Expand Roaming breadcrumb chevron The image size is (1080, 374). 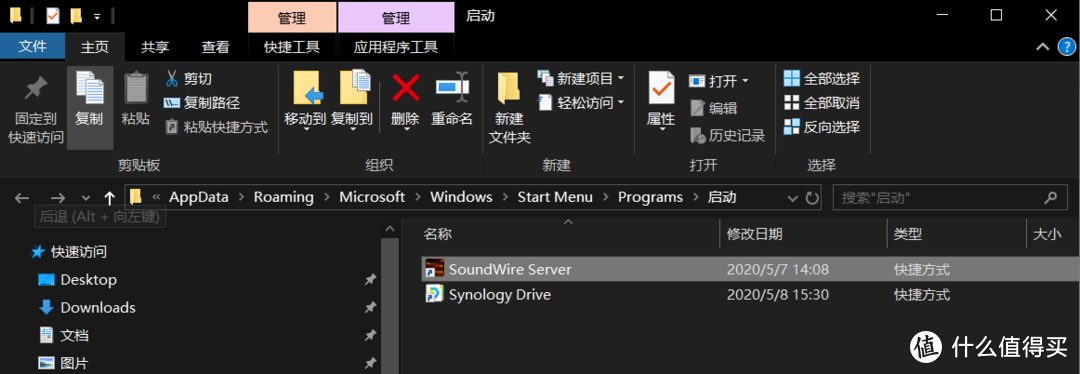pos(326,198)
